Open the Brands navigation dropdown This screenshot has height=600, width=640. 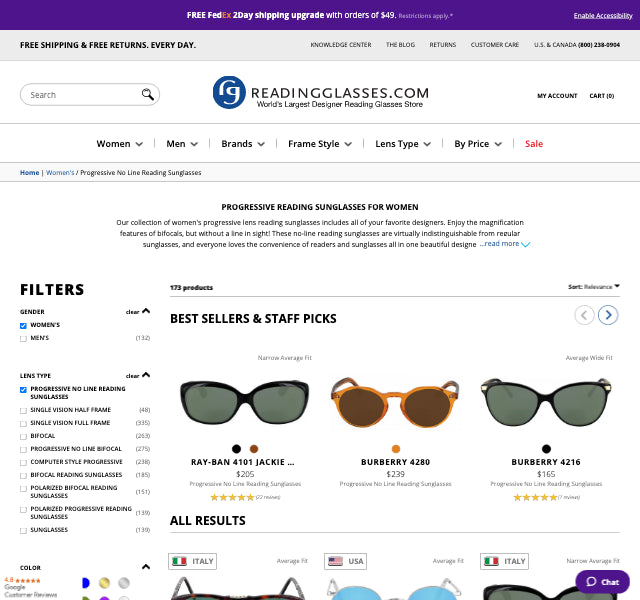243,144
